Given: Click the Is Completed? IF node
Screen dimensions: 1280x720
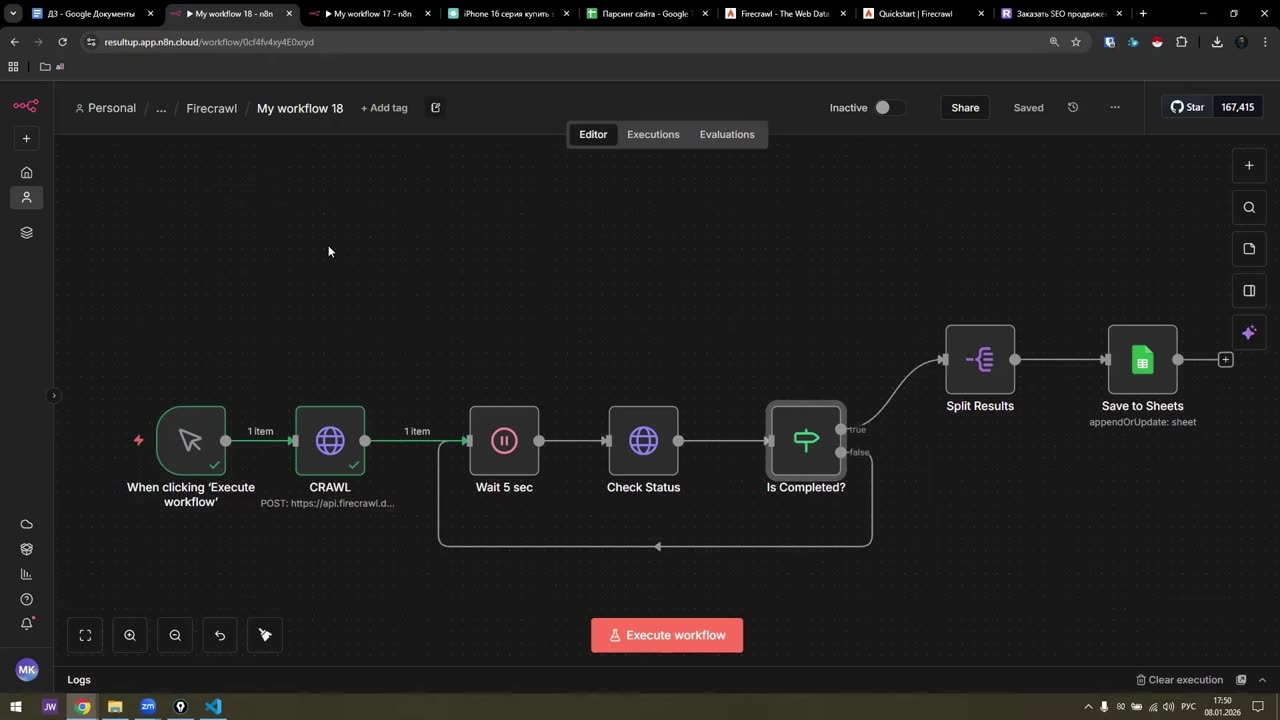Looking at the screenshot, I should (x=806, y=440).
